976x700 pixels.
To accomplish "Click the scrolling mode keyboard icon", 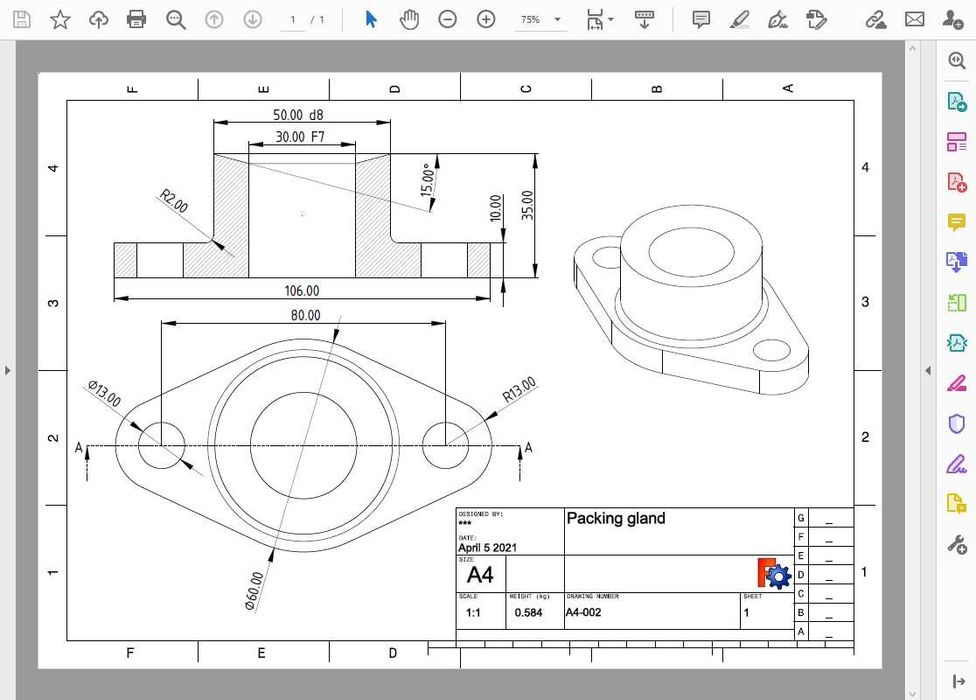I will coord(644,19).
